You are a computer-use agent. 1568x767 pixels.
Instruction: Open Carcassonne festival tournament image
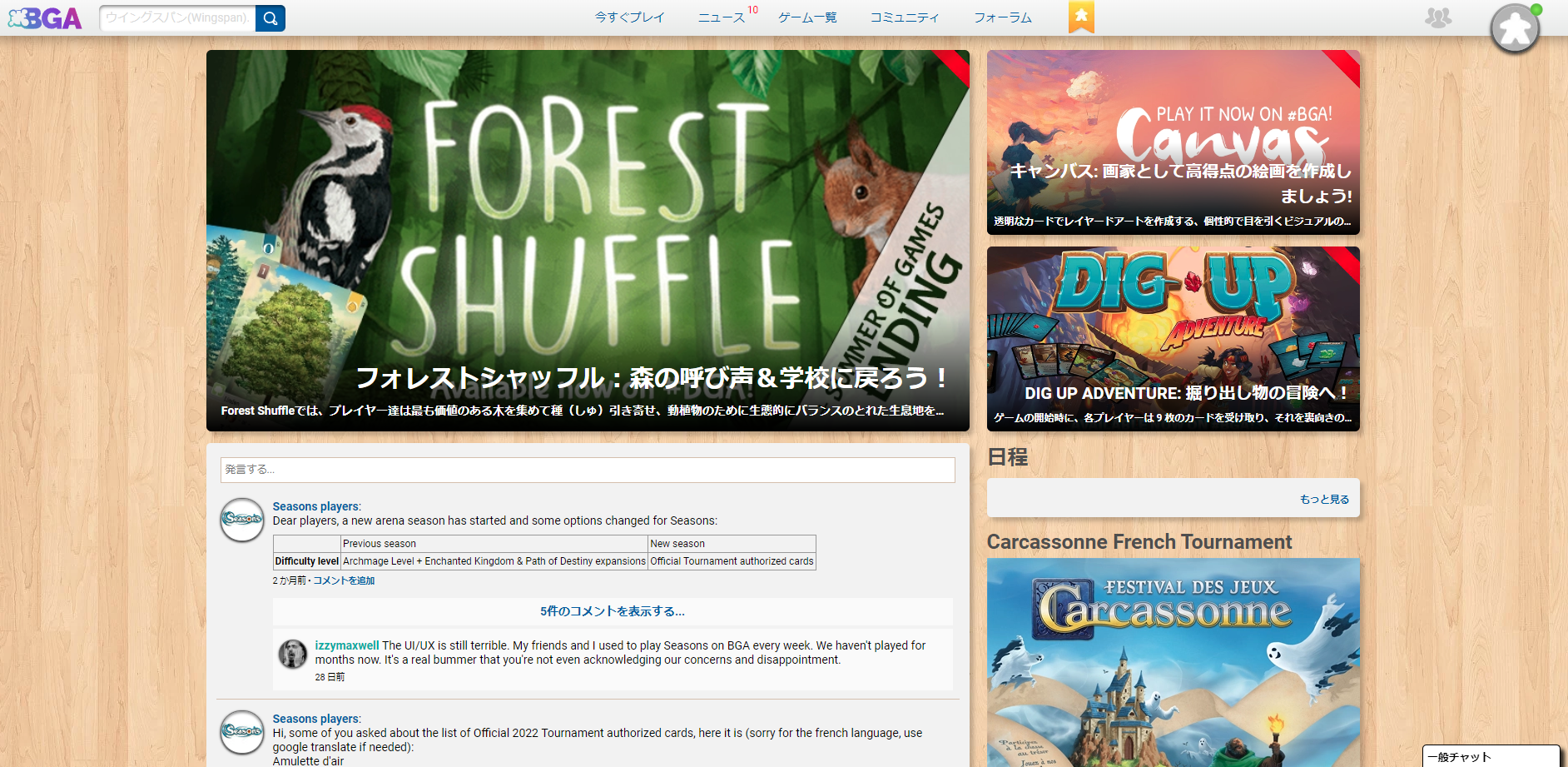[1174, 662]
